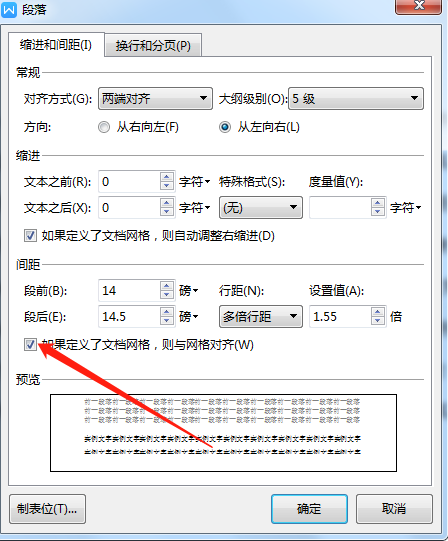Increase 设置值 line spacing with up arrow
The width and height of the screenshot is (448, 541).
coord(378,312)
